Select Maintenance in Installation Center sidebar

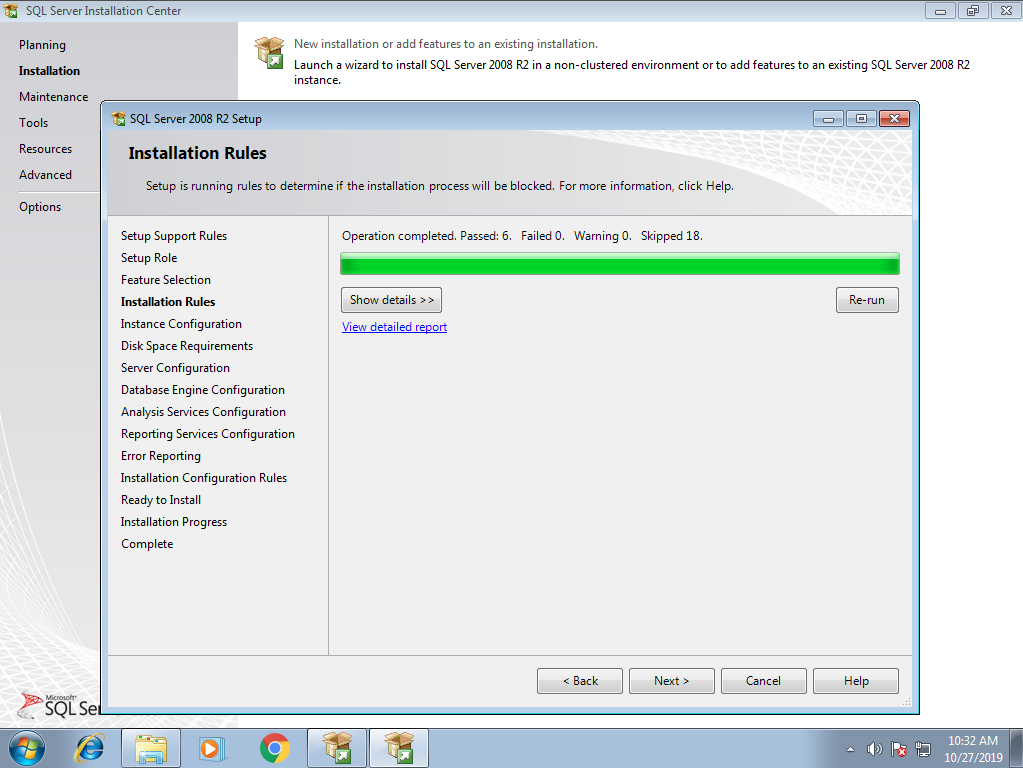[x=53, y=97]
